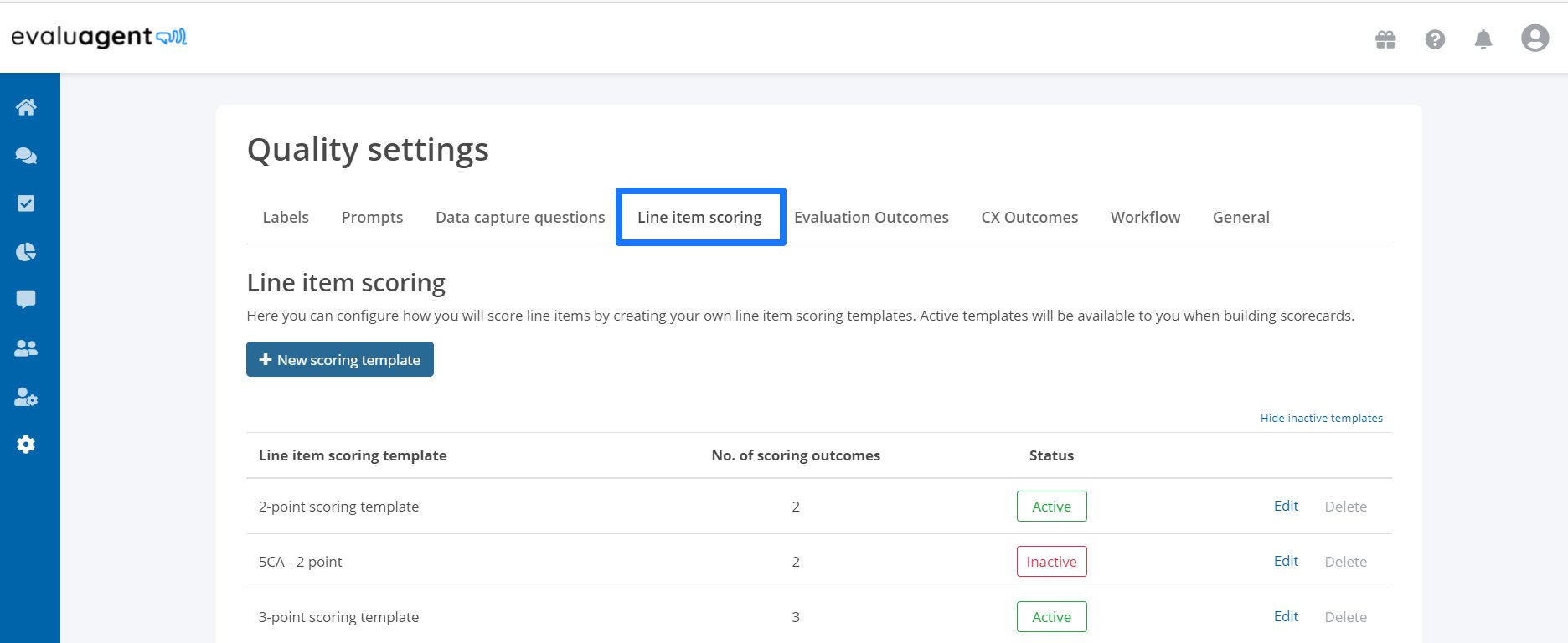Open the user profile avatar icon

(x=1534, y=38)
